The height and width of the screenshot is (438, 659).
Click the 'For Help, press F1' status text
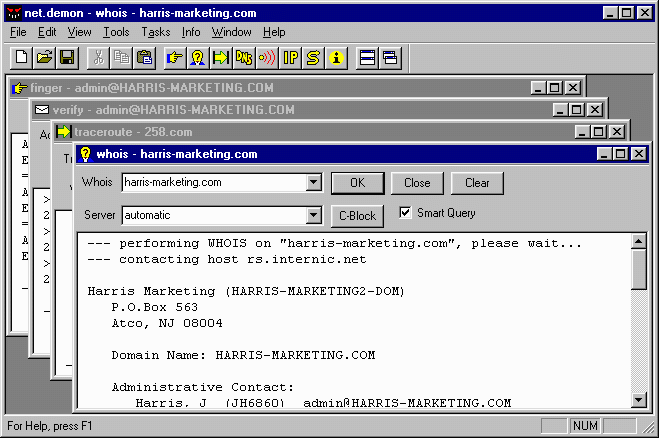point(50,426)
